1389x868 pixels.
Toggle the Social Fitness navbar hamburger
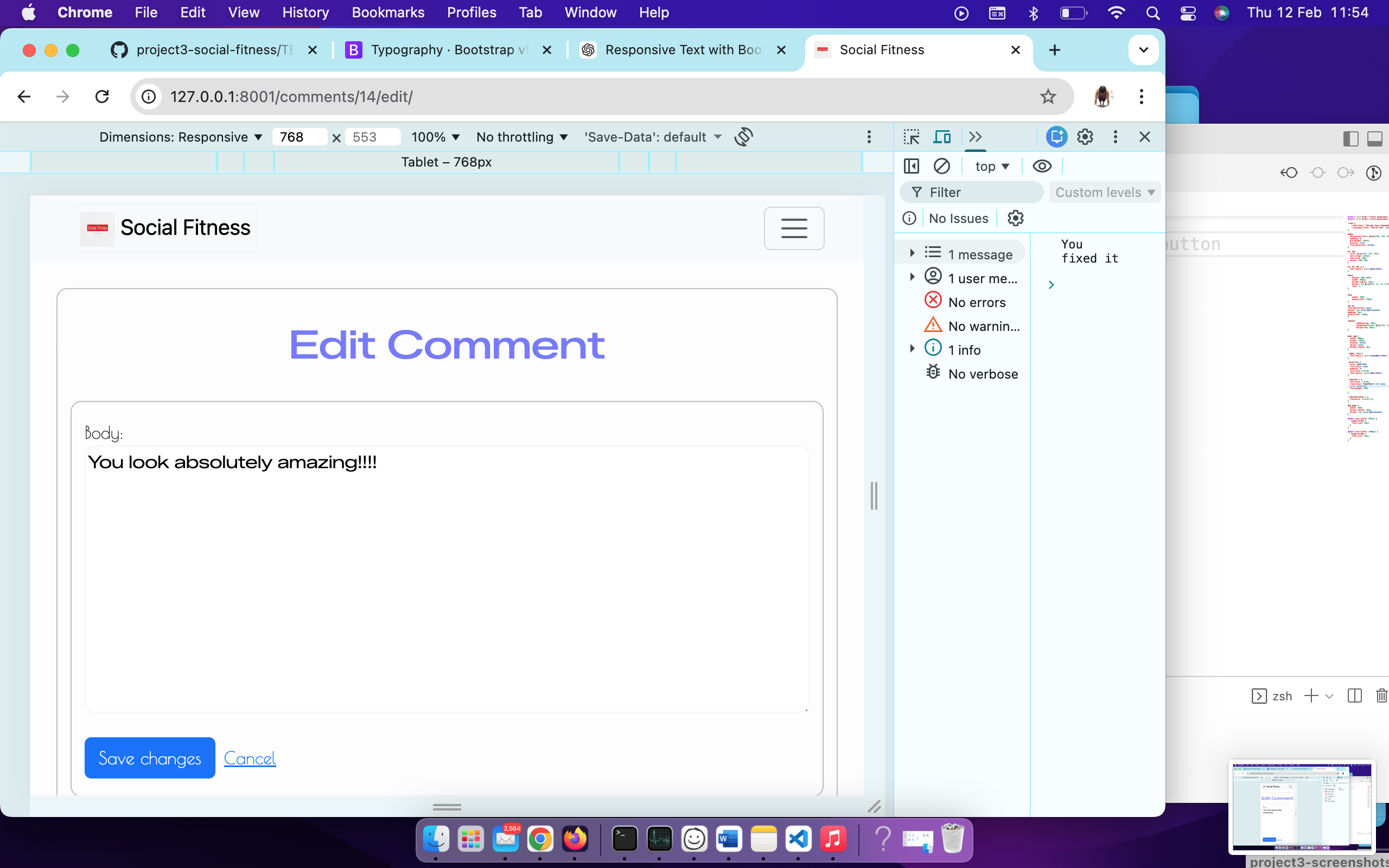[794, 228]
